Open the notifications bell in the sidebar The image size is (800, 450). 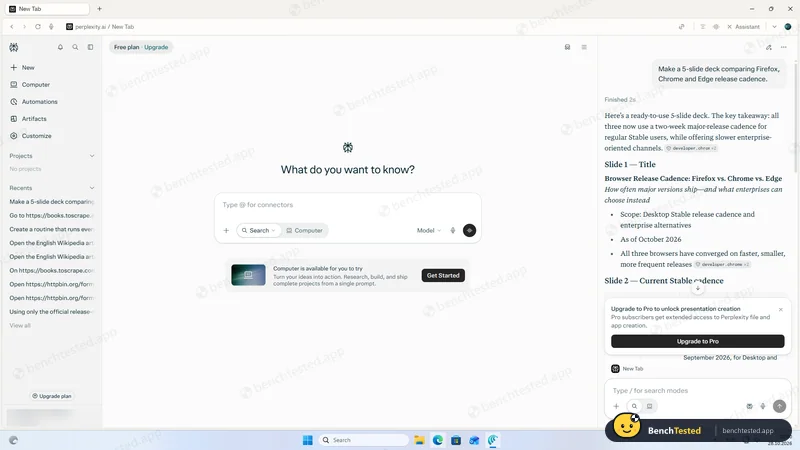[x=60, y=47]
